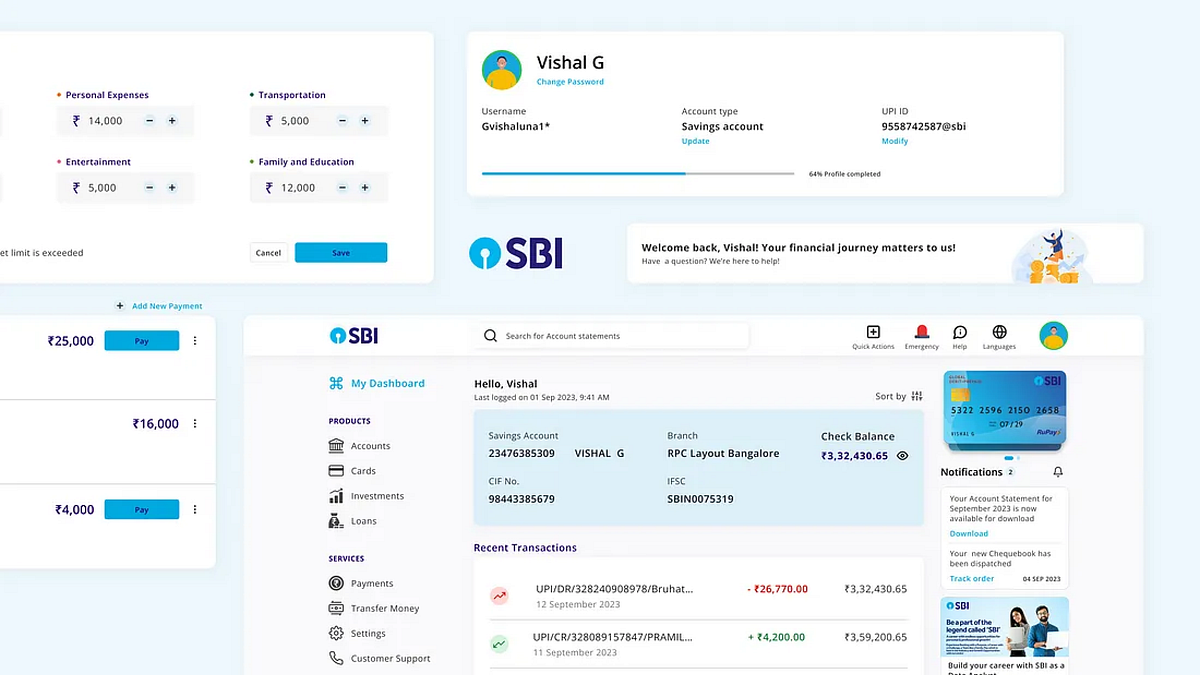The width and height of the screenshot is (1200, 675).
Task: Click the notifications bell icon
Action: 1058,471
